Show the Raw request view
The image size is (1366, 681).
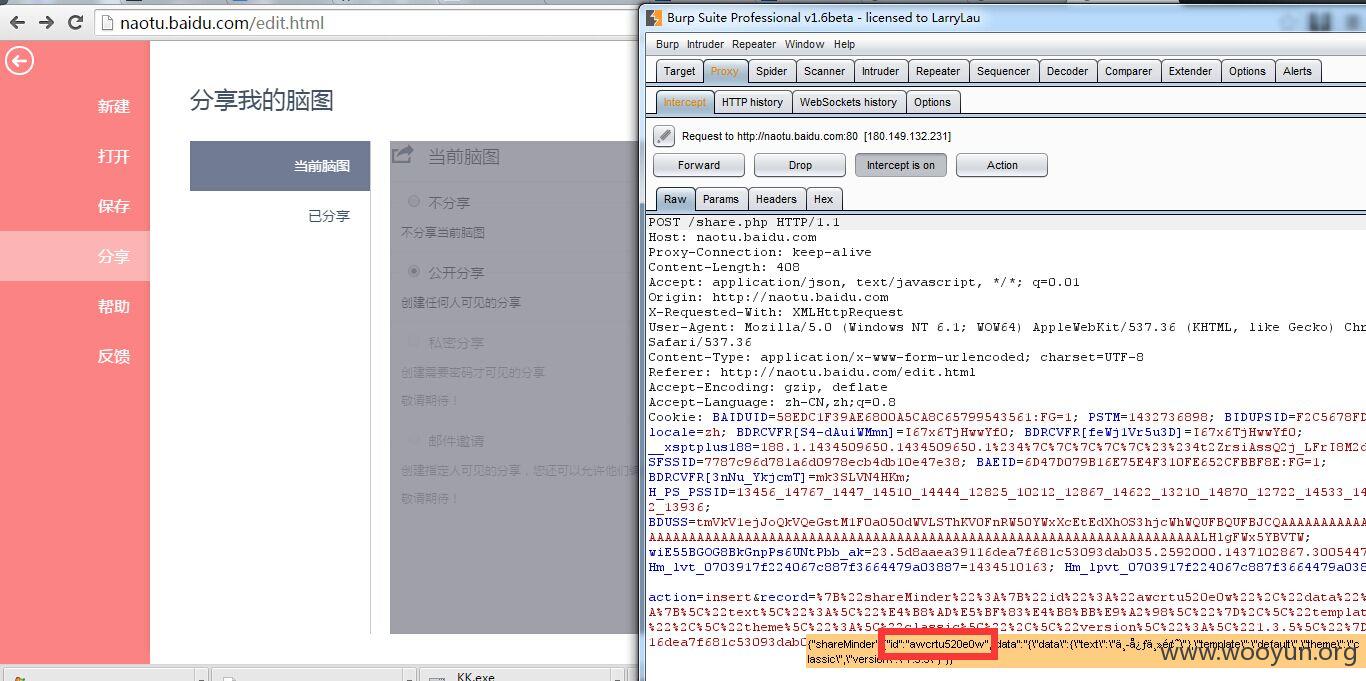click(675, 199)
